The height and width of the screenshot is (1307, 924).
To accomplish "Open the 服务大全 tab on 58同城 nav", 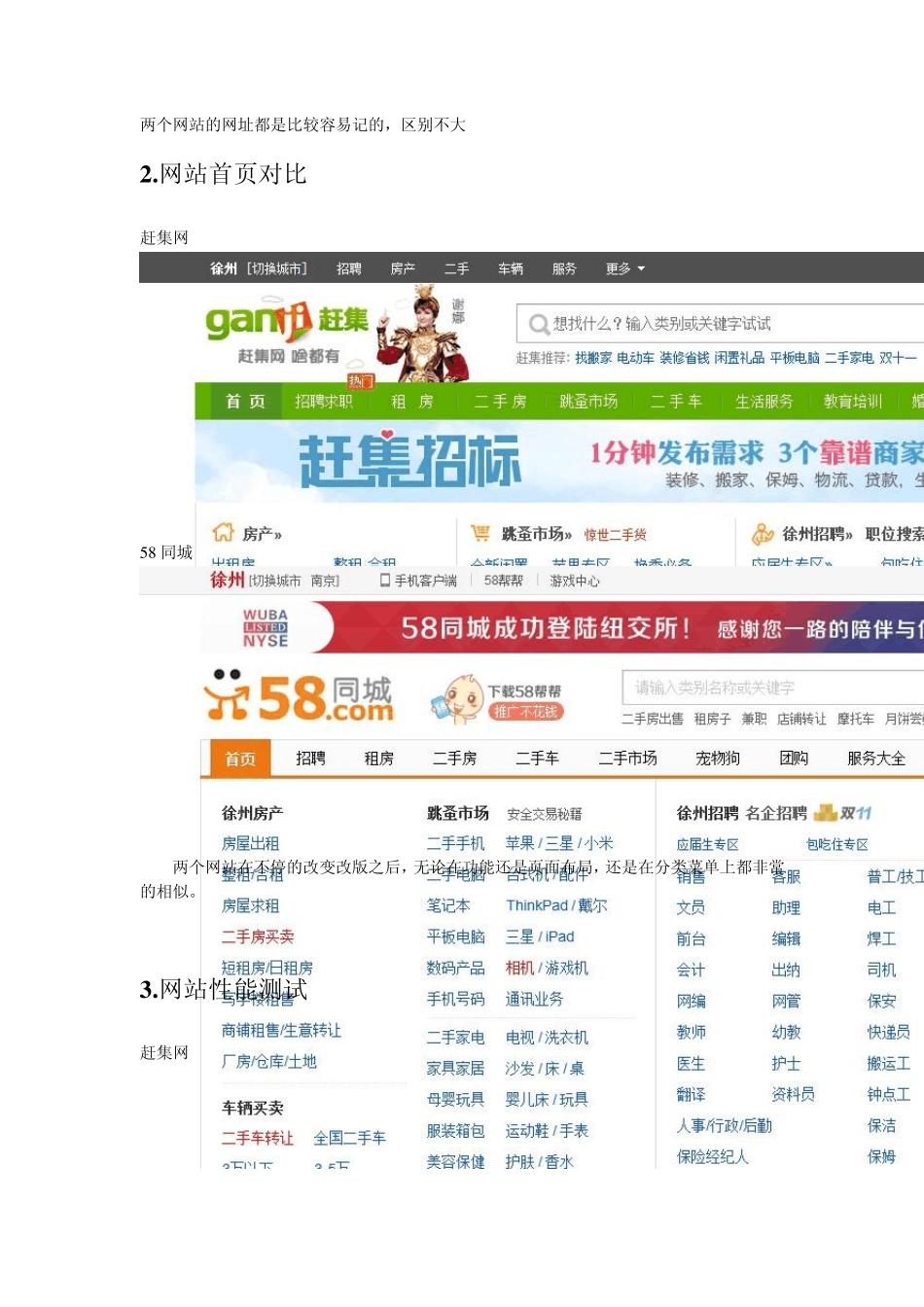I will coord(876,759).
